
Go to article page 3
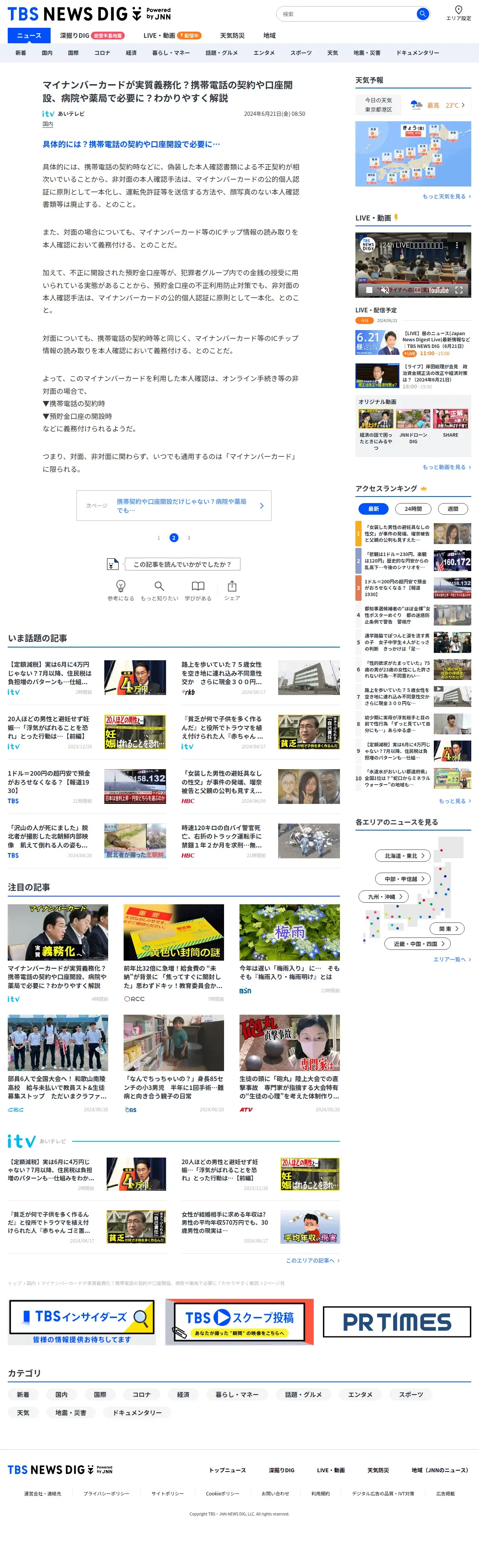[x=189, y=537]
